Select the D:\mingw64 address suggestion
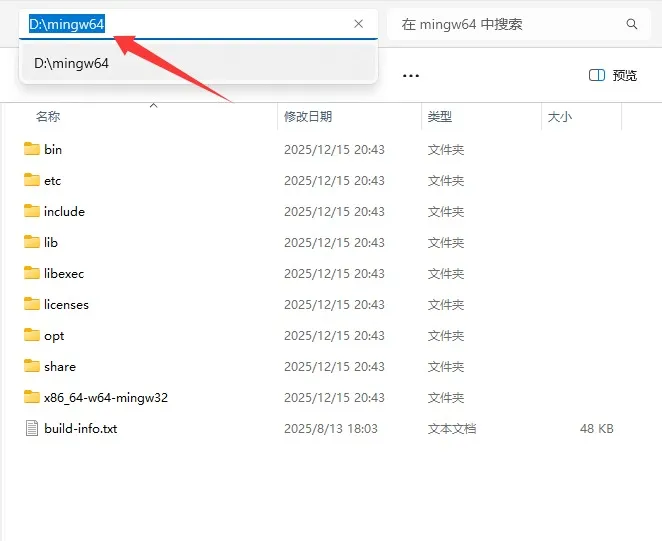Viewport: 662px width, 541px height. tap(198, 63)
